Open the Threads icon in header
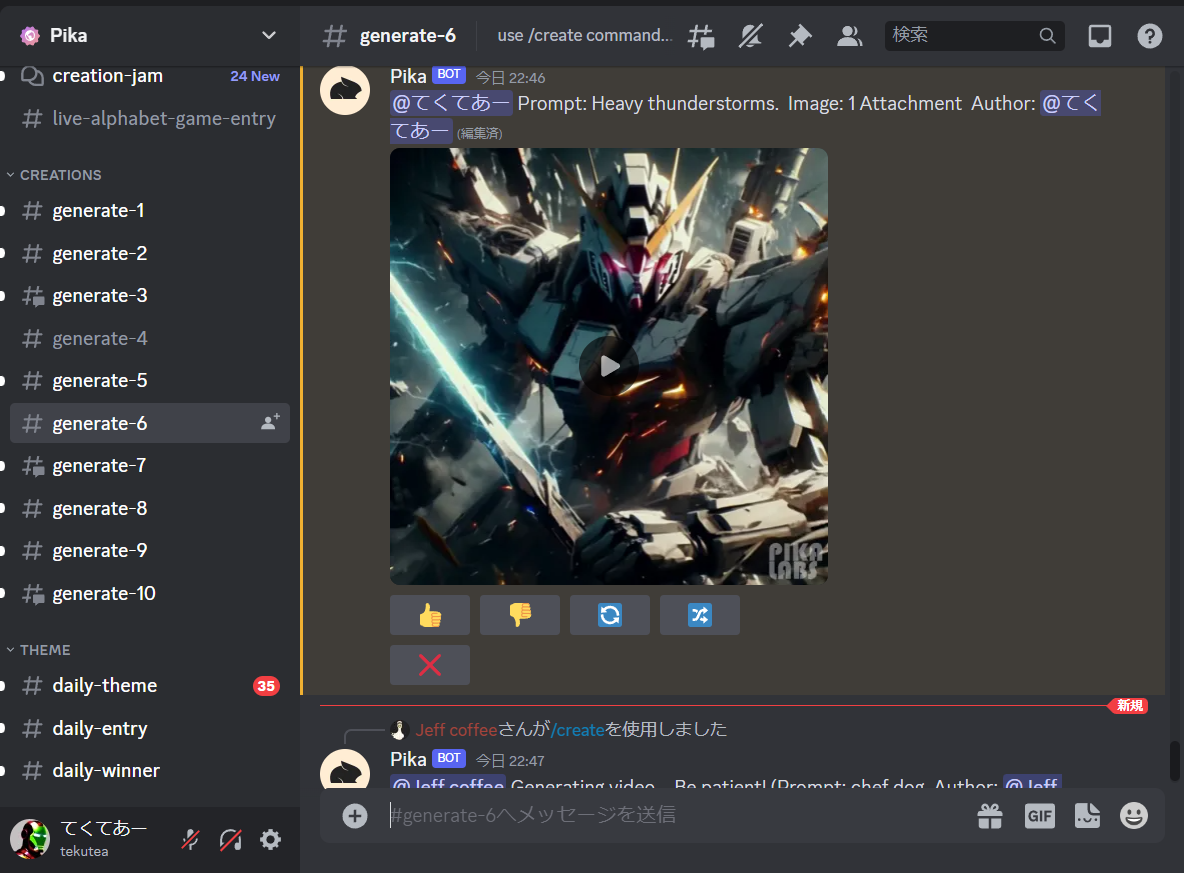This screenshot has height=874, width=1184. click(x=701, y=36)
